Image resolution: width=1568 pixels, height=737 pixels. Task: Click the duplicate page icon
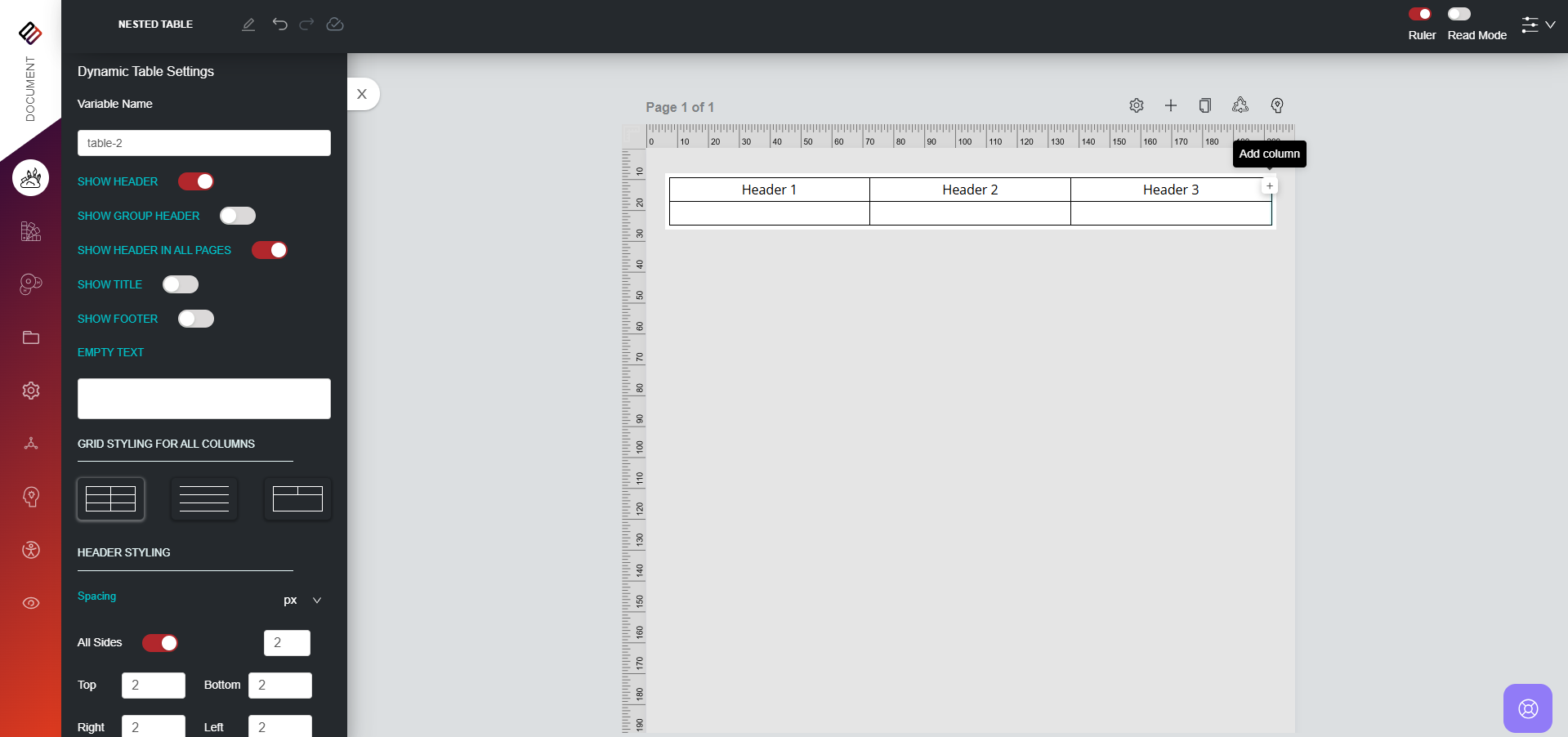coord(1204,105)
